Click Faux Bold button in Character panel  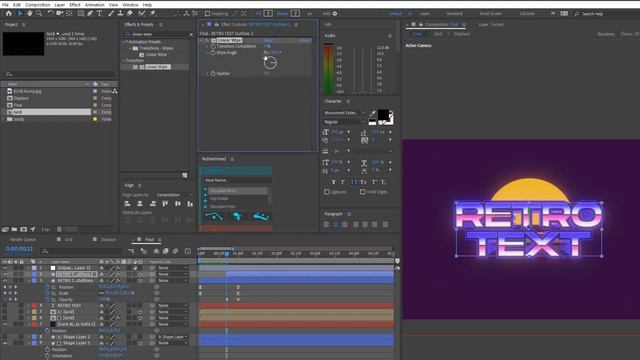click(333, 182)
